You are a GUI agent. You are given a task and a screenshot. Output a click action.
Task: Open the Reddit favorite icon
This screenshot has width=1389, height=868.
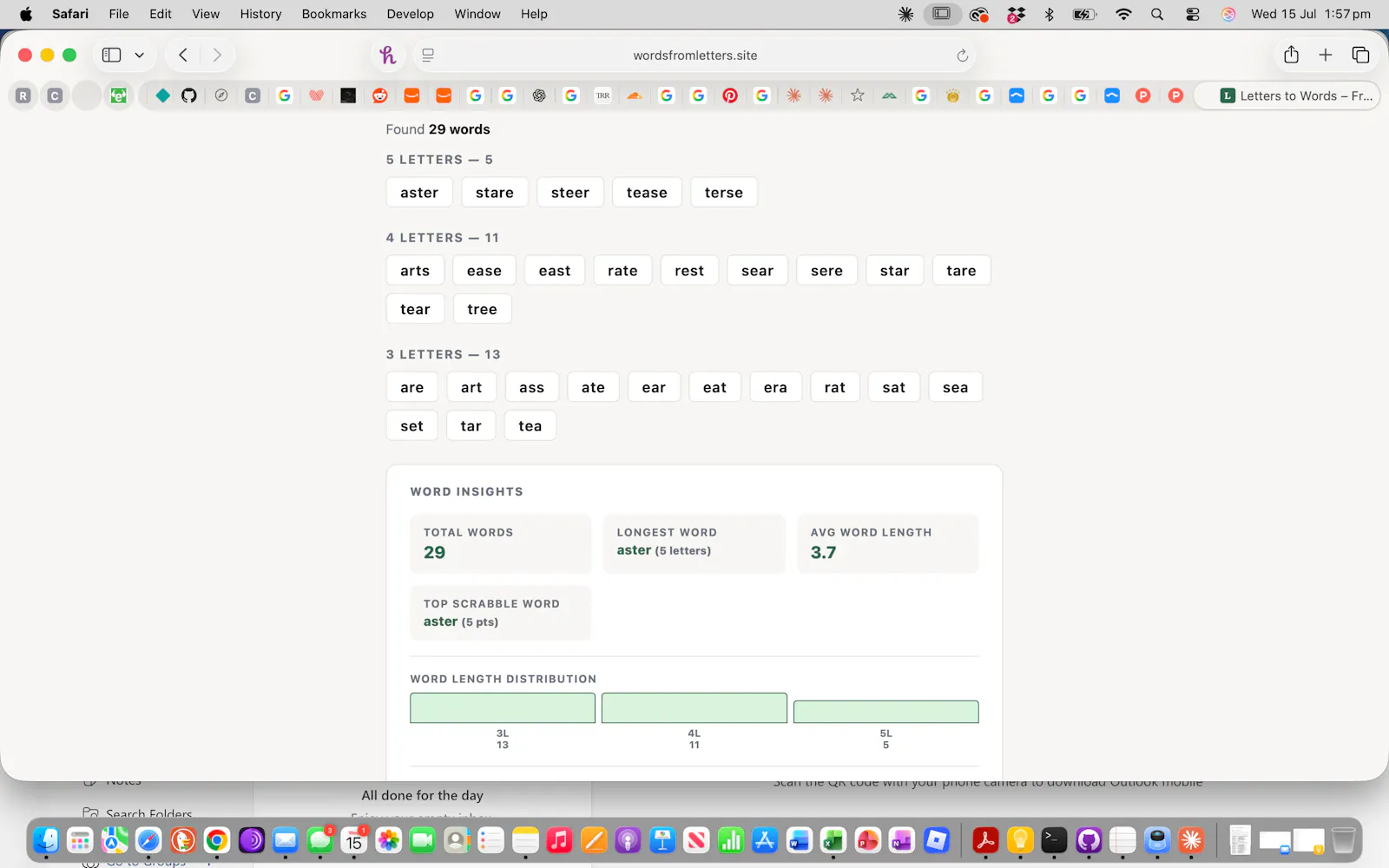[380, 95]
